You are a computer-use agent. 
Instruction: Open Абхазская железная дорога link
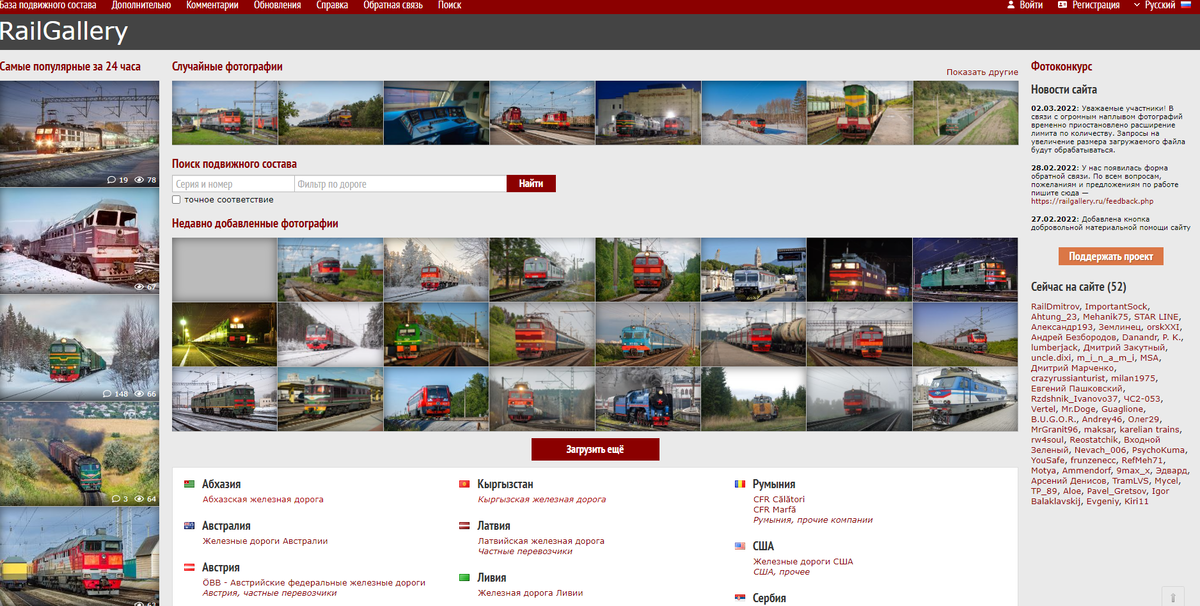point(263,499)
